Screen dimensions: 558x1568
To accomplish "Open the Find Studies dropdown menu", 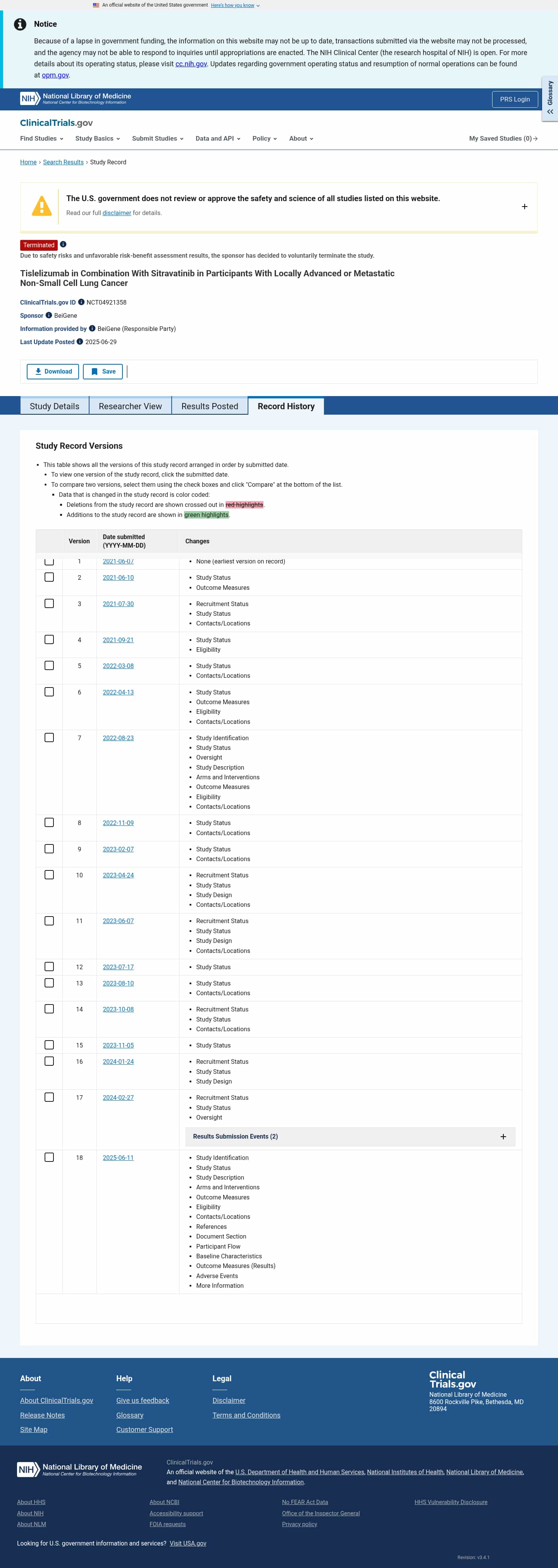I will click(41, 138).
